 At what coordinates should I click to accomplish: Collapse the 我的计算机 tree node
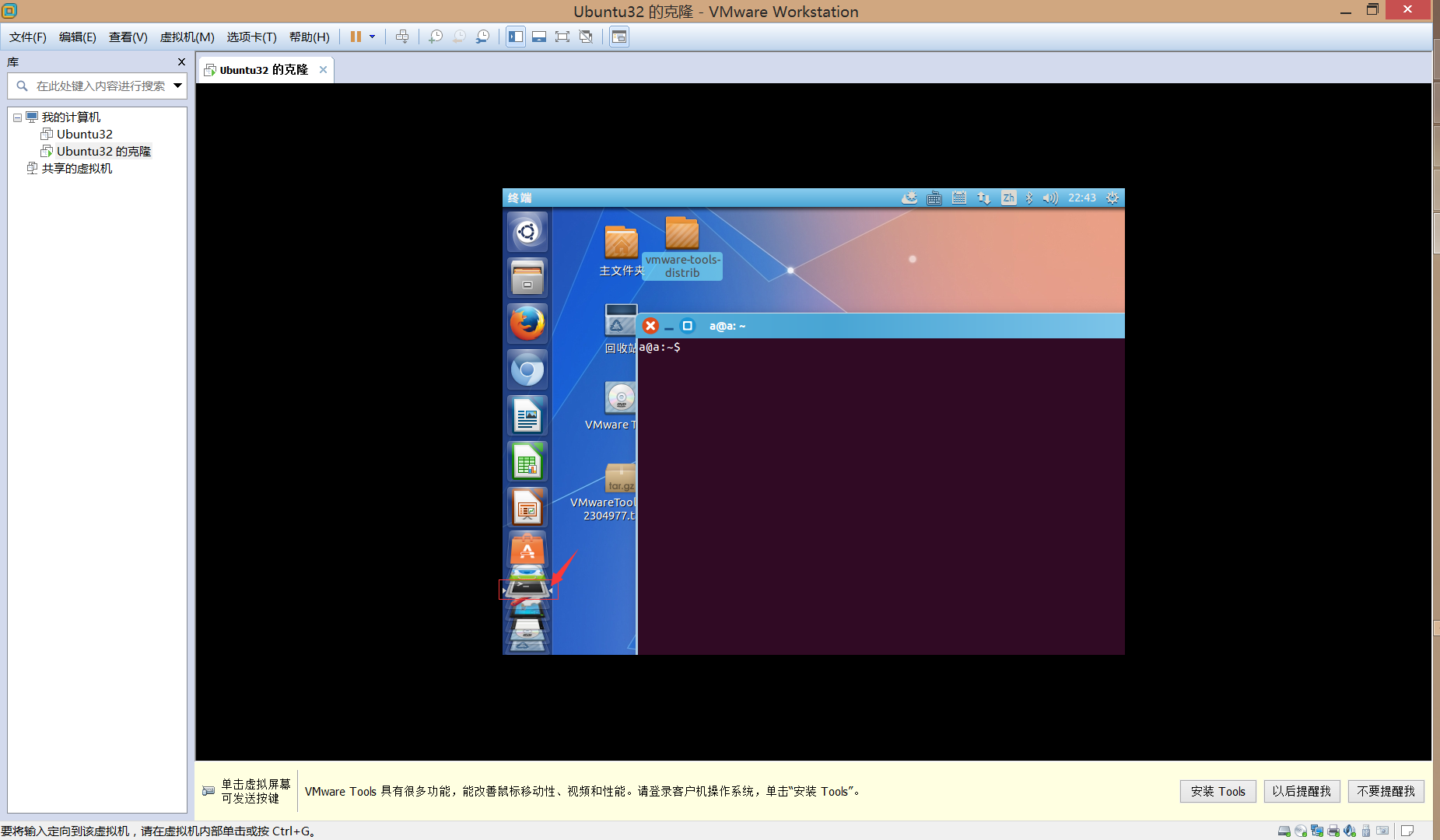click(17, 117)
